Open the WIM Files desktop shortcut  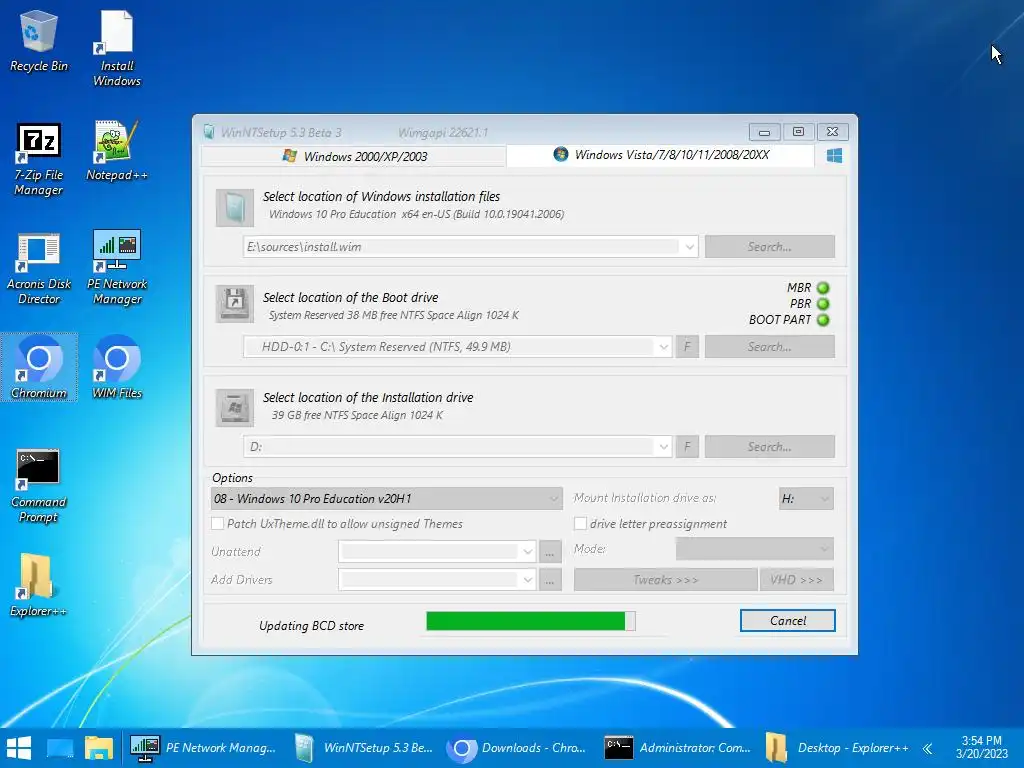click(116, 367)
